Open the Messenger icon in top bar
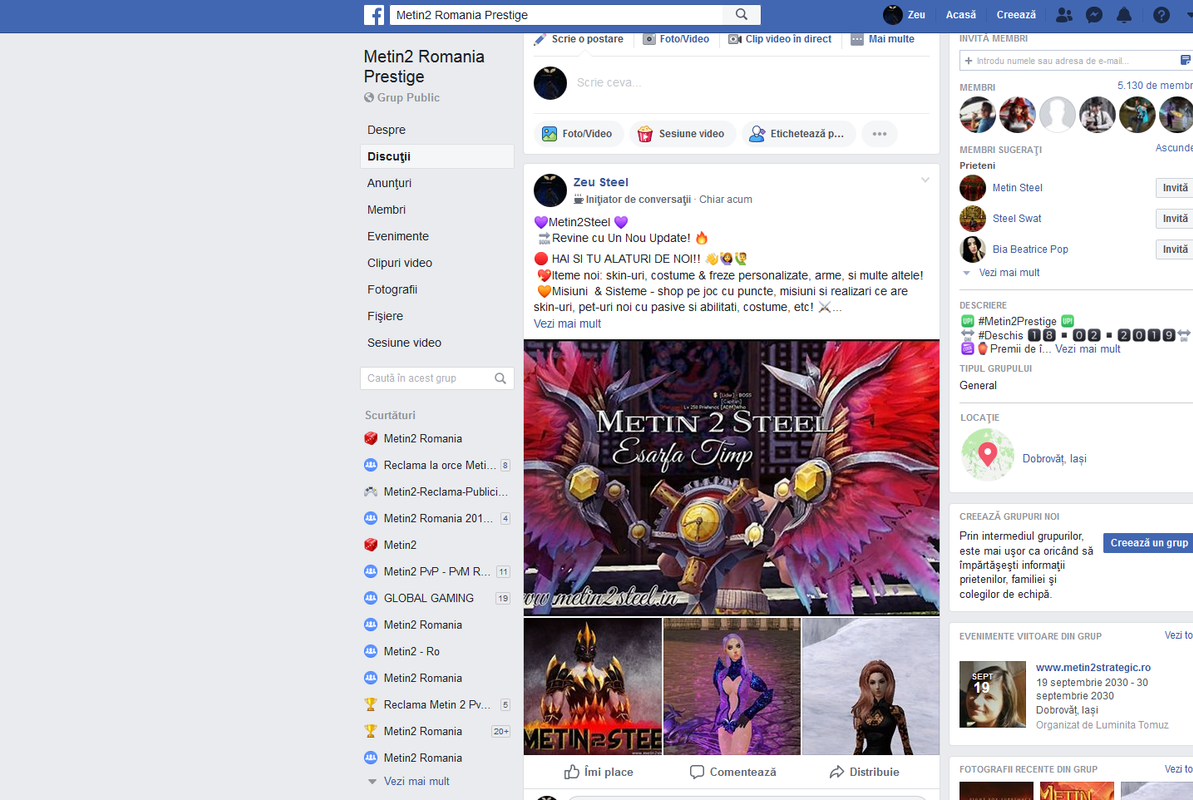This screenshot has width=1193, height=800. 1094,14
